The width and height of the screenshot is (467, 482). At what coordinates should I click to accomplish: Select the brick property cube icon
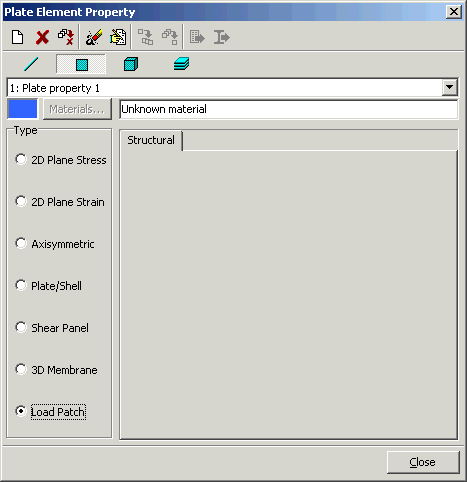pyautogui.click(x=131, y=64)
